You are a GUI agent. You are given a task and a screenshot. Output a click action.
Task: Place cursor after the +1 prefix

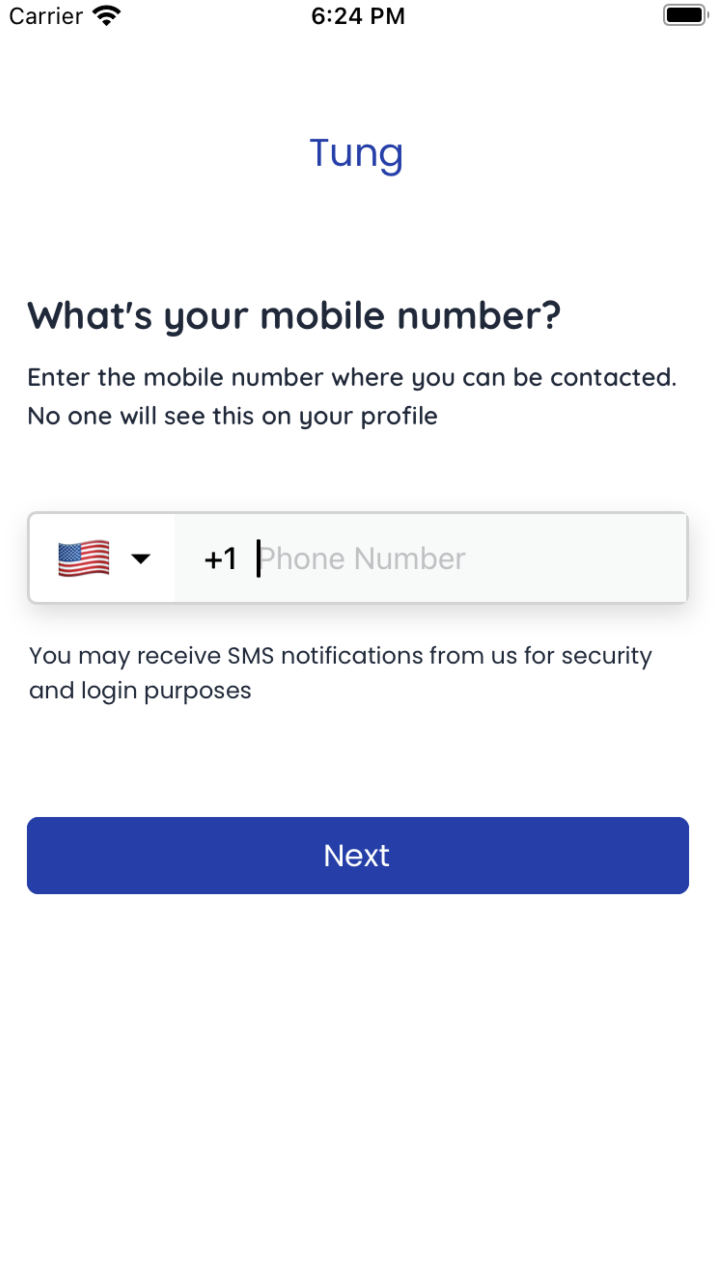pyautogui.click(x=258, y=559)
